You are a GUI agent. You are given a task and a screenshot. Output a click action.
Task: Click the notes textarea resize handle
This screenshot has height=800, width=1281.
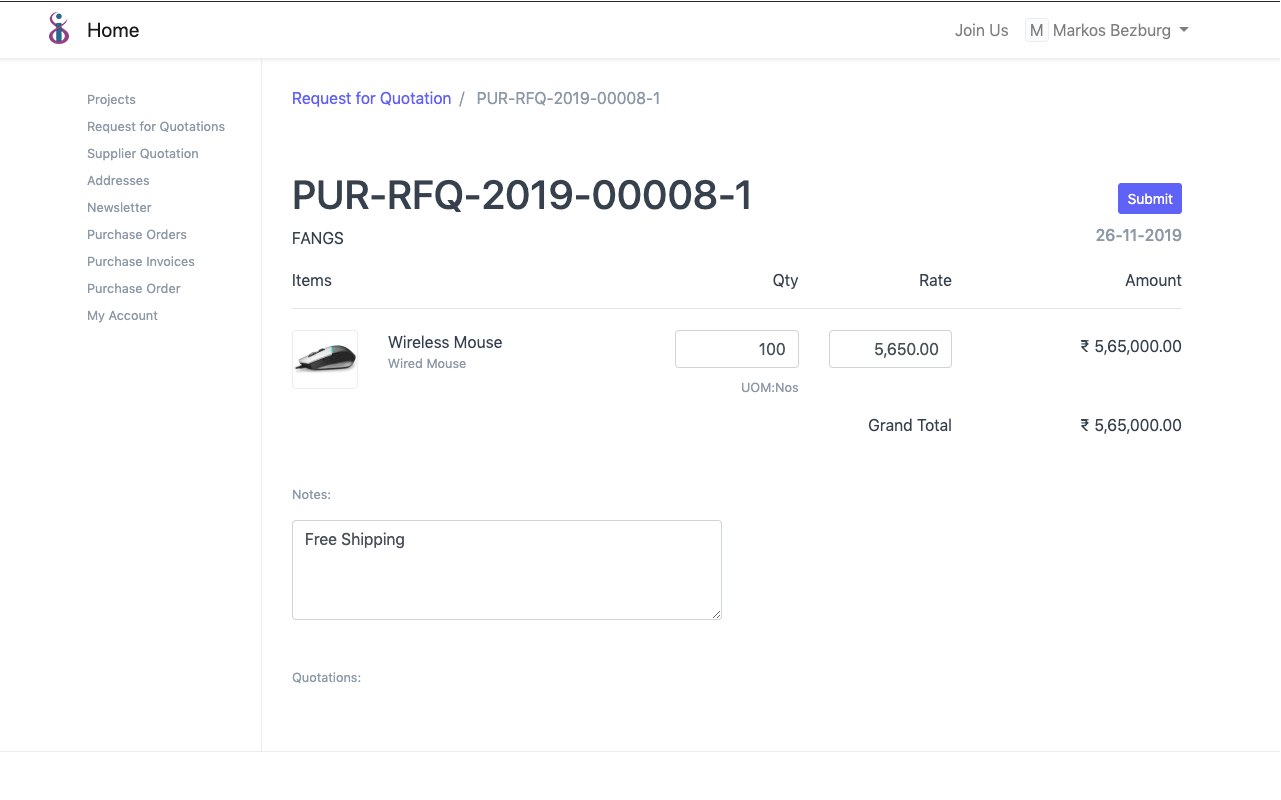[717, 616]
